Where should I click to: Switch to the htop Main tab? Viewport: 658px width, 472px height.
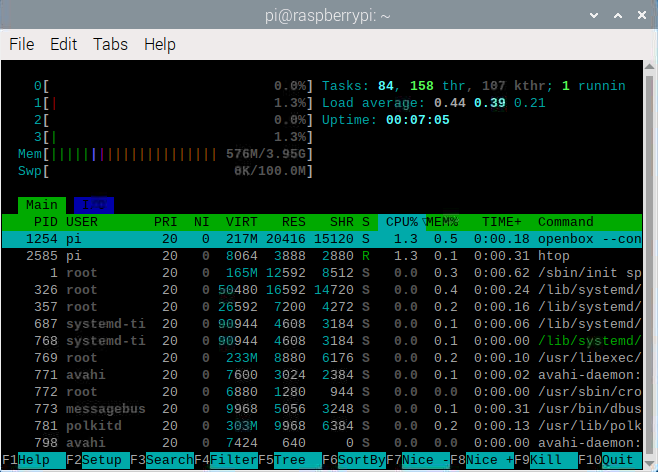pos(41,205)
